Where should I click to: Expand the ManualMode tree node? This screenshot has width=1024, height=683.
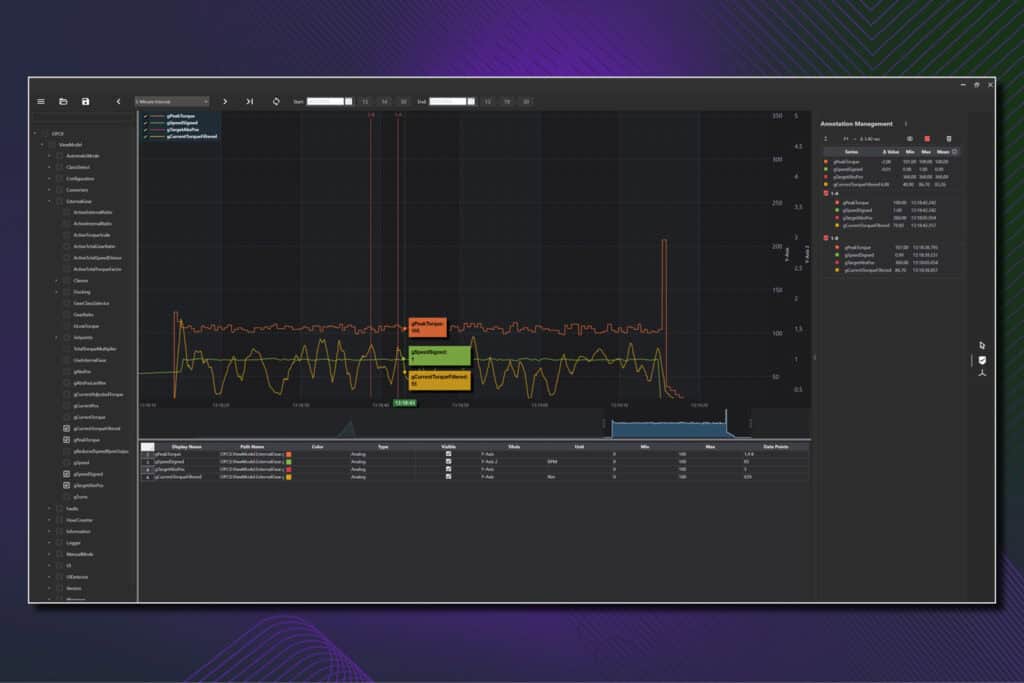(49, 554)
